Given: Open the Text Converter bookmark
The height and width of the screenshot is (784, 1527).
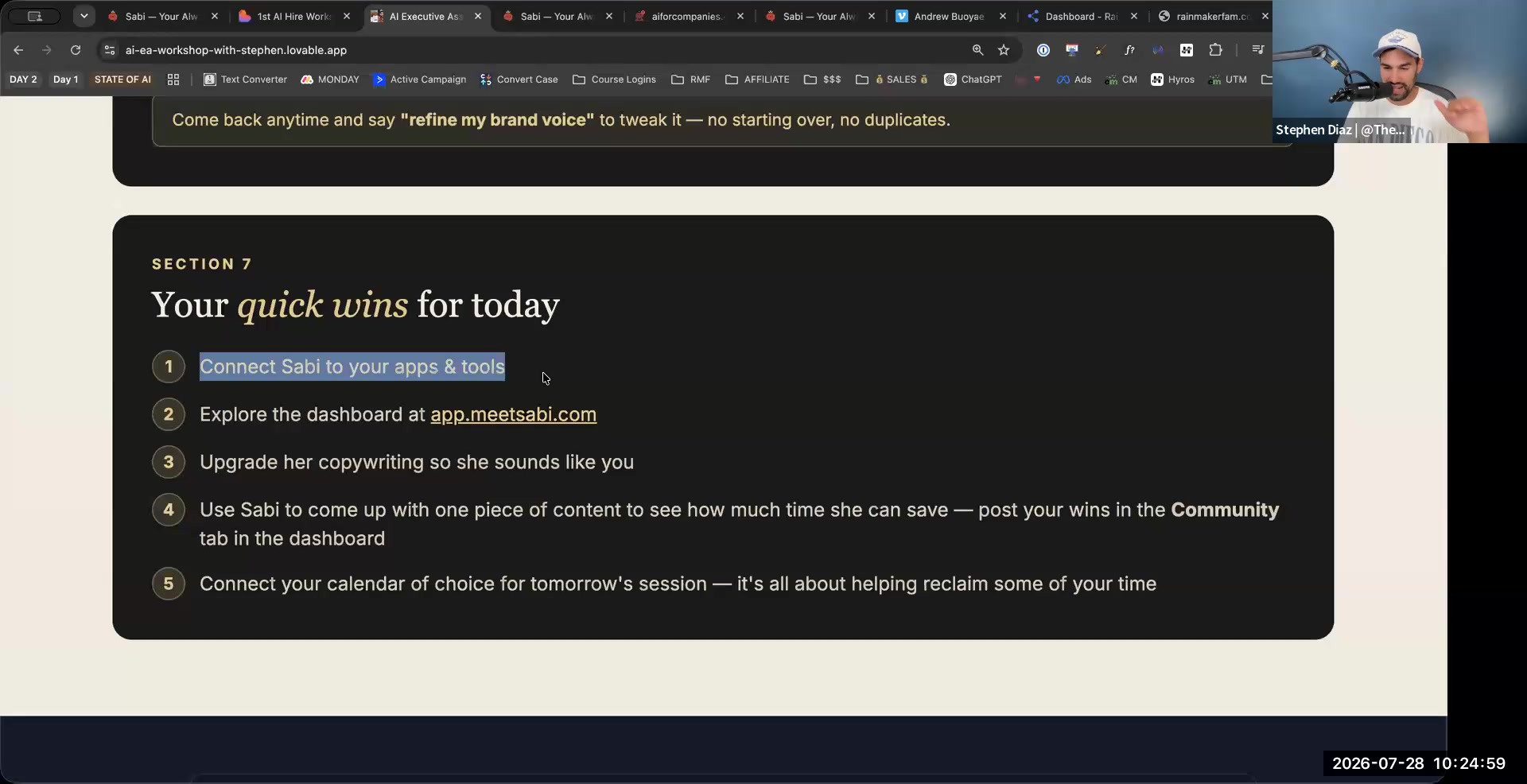Looking at the screenshot, I should [x=245, y=80].
